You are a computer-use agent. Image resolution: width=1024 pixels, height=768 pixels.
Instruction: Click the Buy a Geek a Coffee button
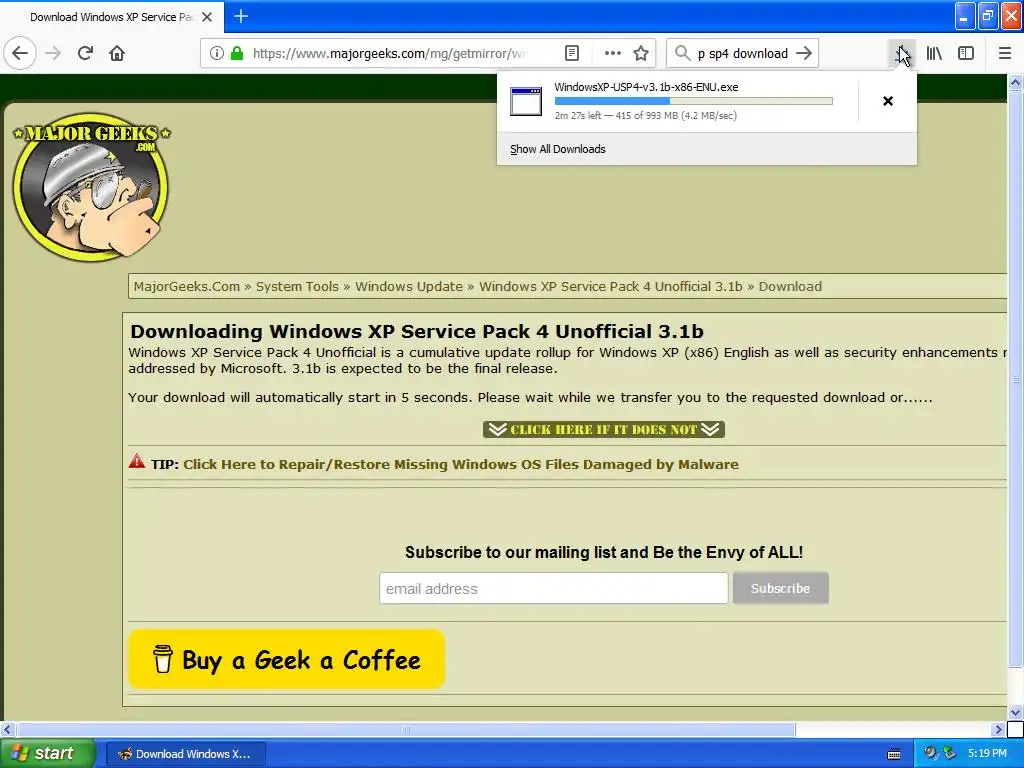287,660
